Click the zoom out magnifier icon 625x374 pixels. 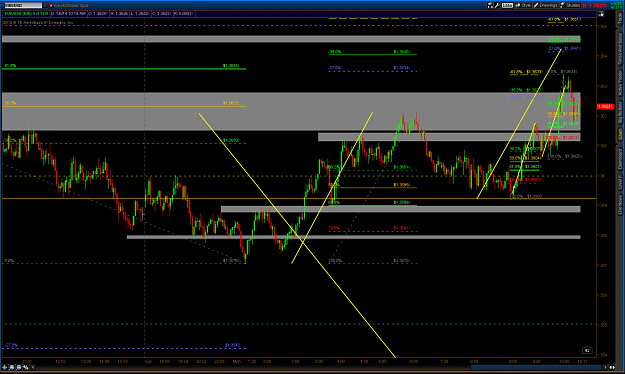click(x=19, y=367)
